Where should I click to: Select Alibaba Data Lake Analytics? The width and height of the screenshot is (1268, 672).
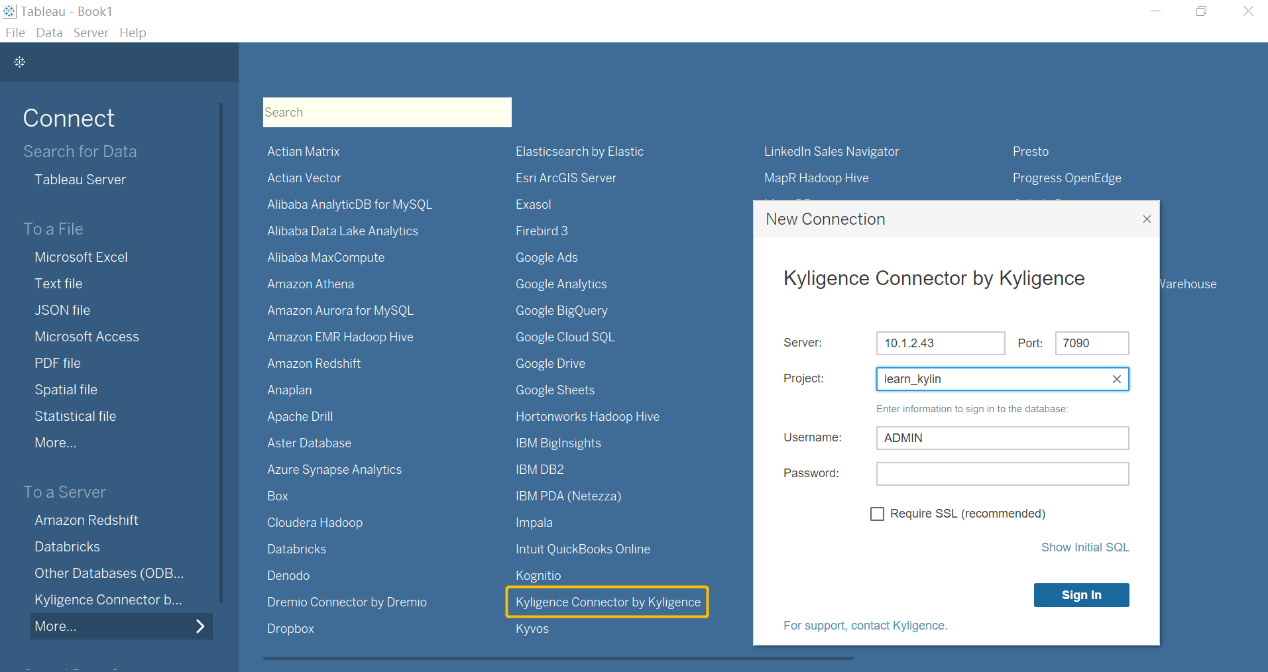[342, 231]
